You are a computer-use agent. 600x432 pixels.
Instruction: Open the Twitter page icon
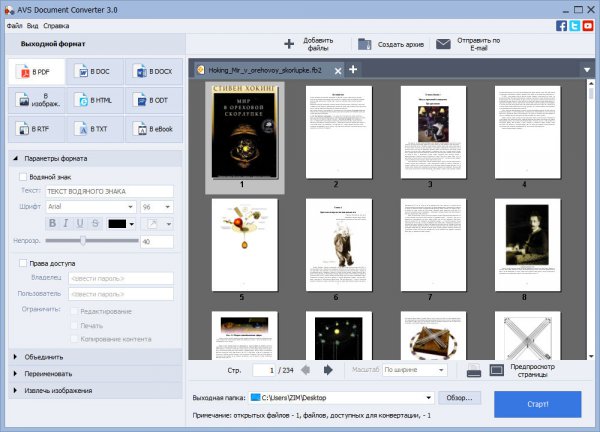[x=575, y=26]
